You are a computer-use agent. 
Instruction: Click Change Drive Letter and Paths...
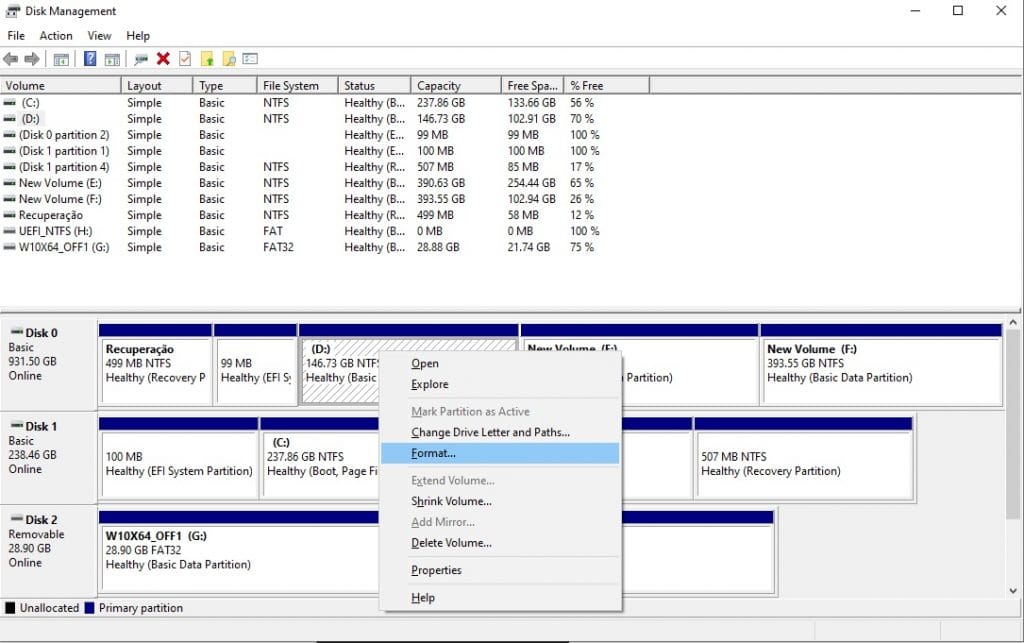(490, 433)
